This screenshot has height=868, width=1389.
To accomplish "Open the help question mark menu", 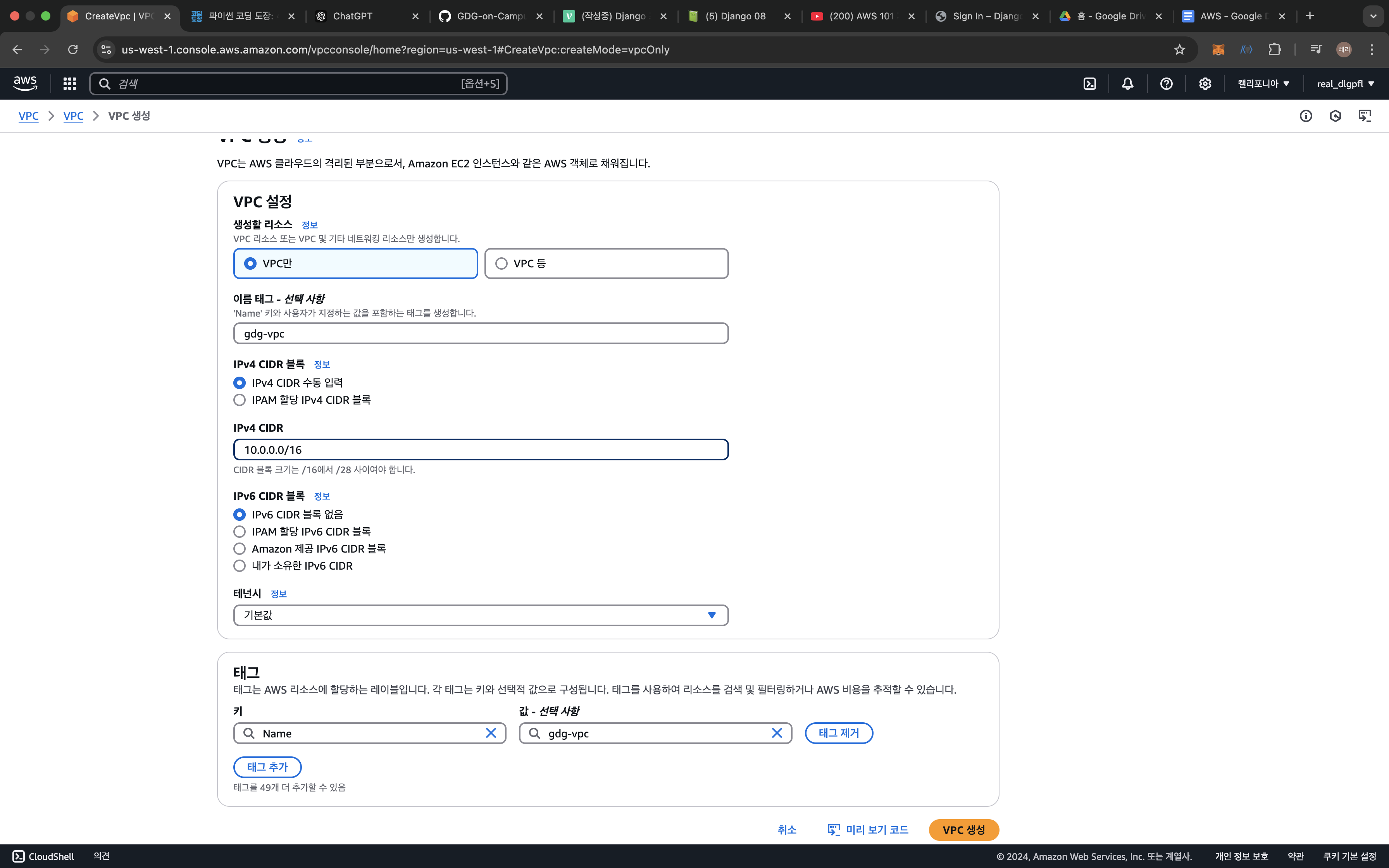I will tap(1166, 84).
